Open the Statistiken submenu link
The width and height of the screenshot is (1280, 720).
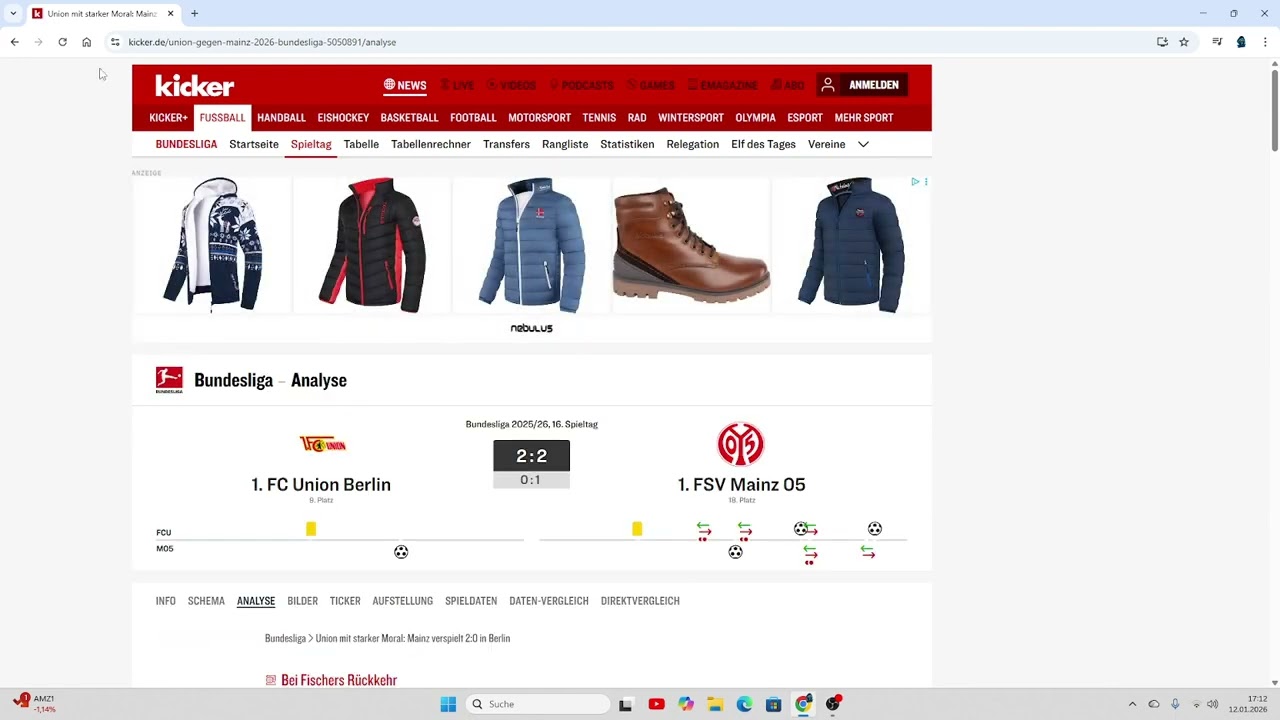(x=627, y=144)
